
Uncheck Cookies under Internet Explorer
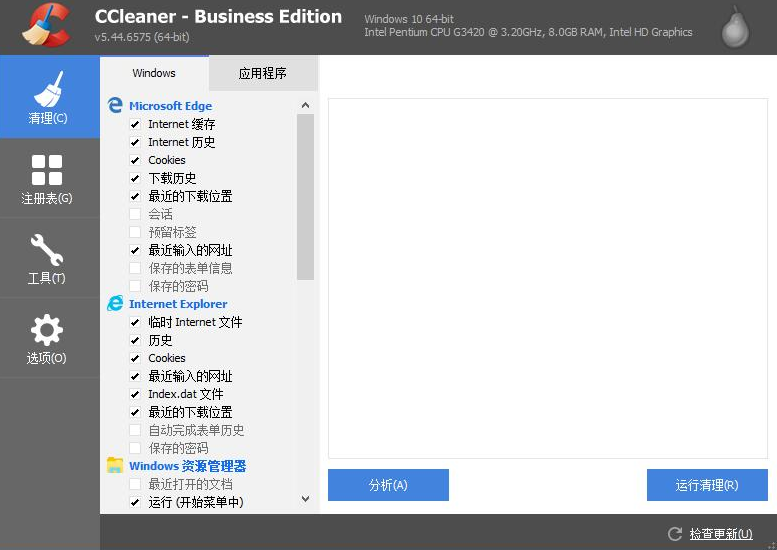point(135,358)
